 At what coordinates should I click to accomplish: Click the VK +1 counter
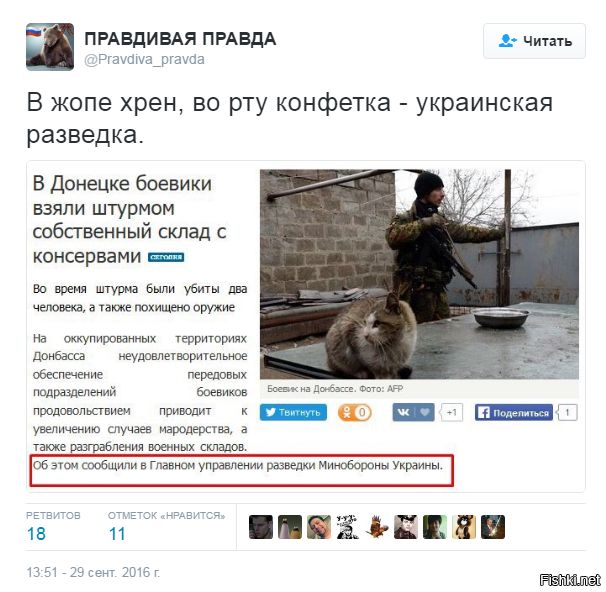coord(451,412)
